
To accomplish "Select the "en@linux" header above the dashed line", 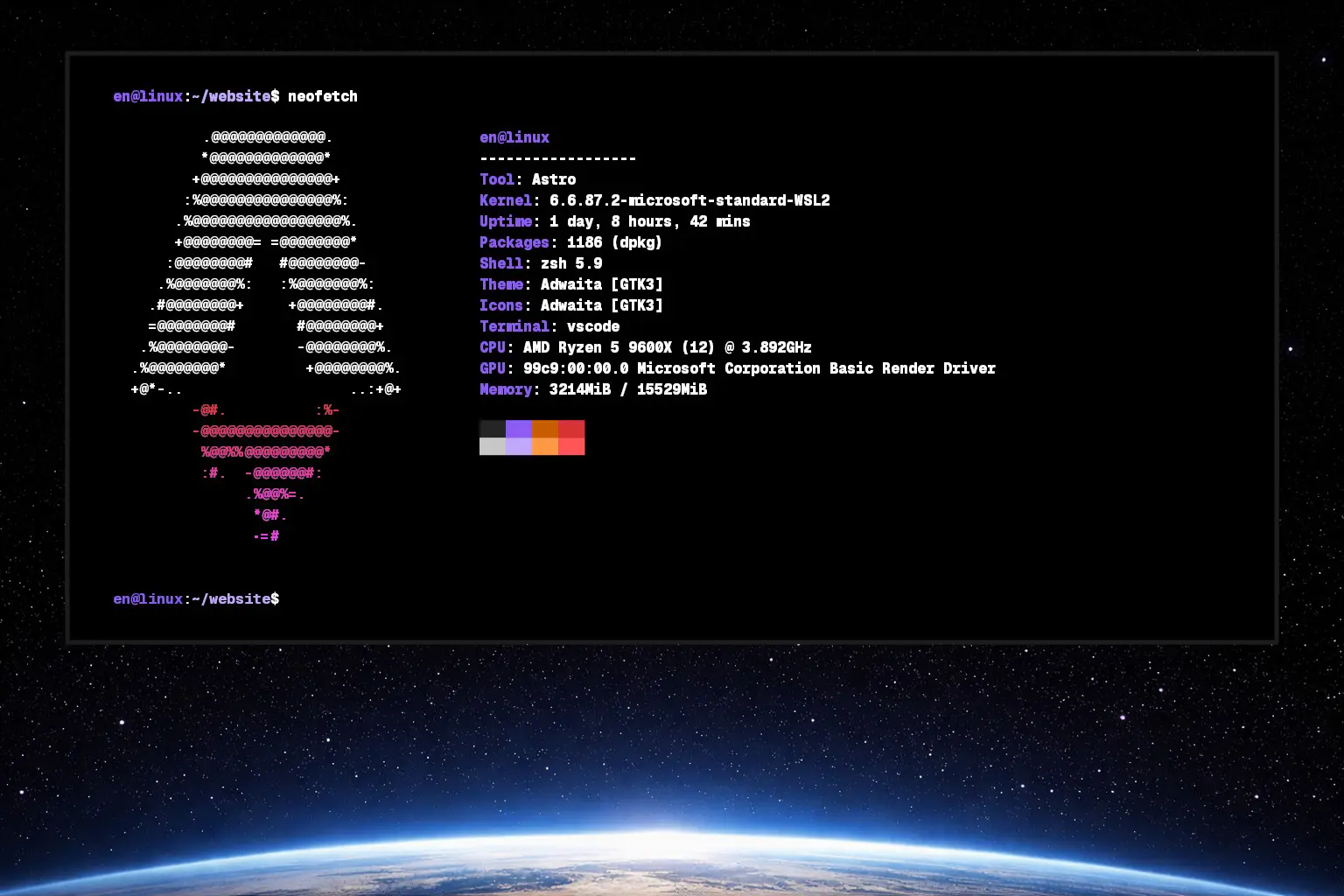I will 514,137.
